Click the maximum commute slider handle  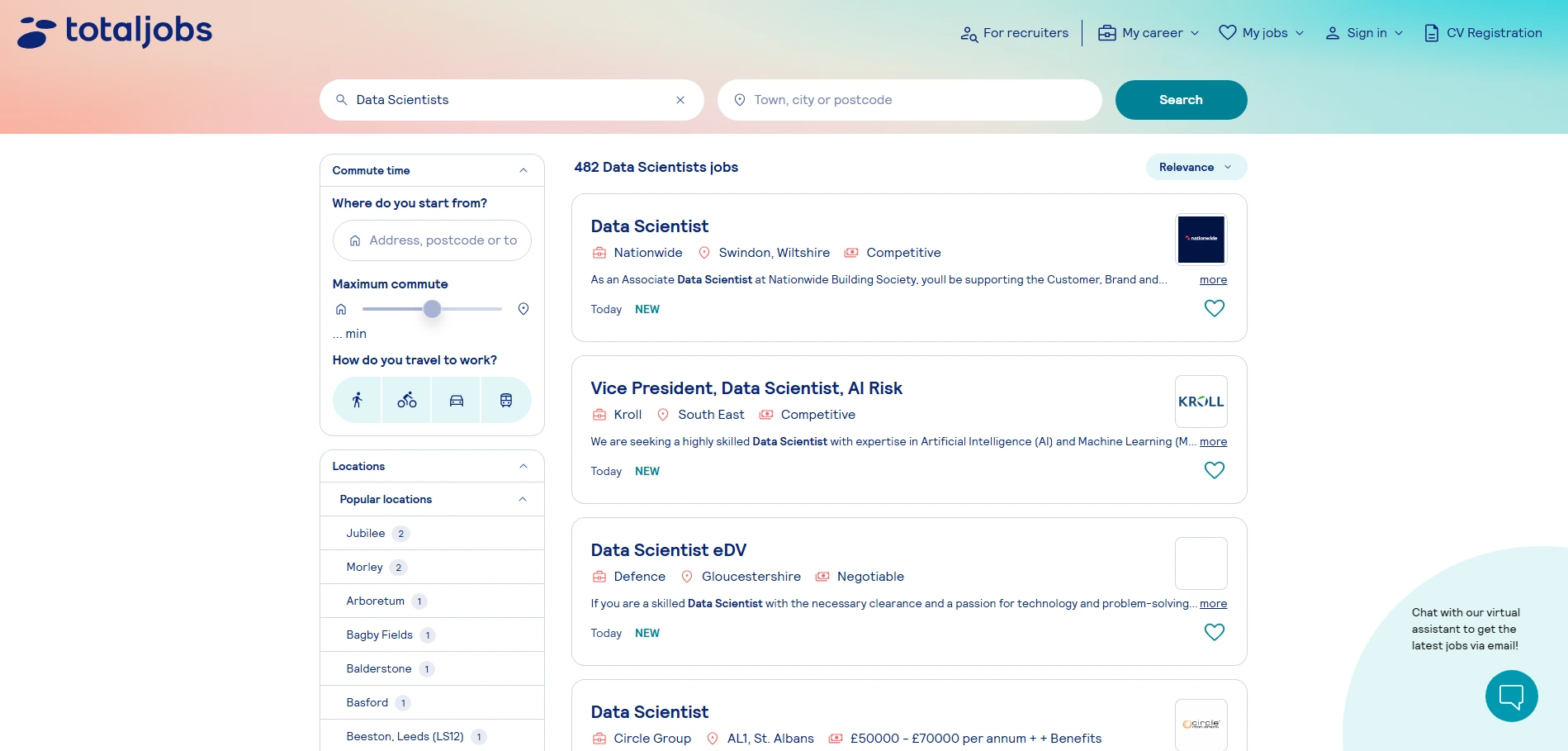click(432, 309)
